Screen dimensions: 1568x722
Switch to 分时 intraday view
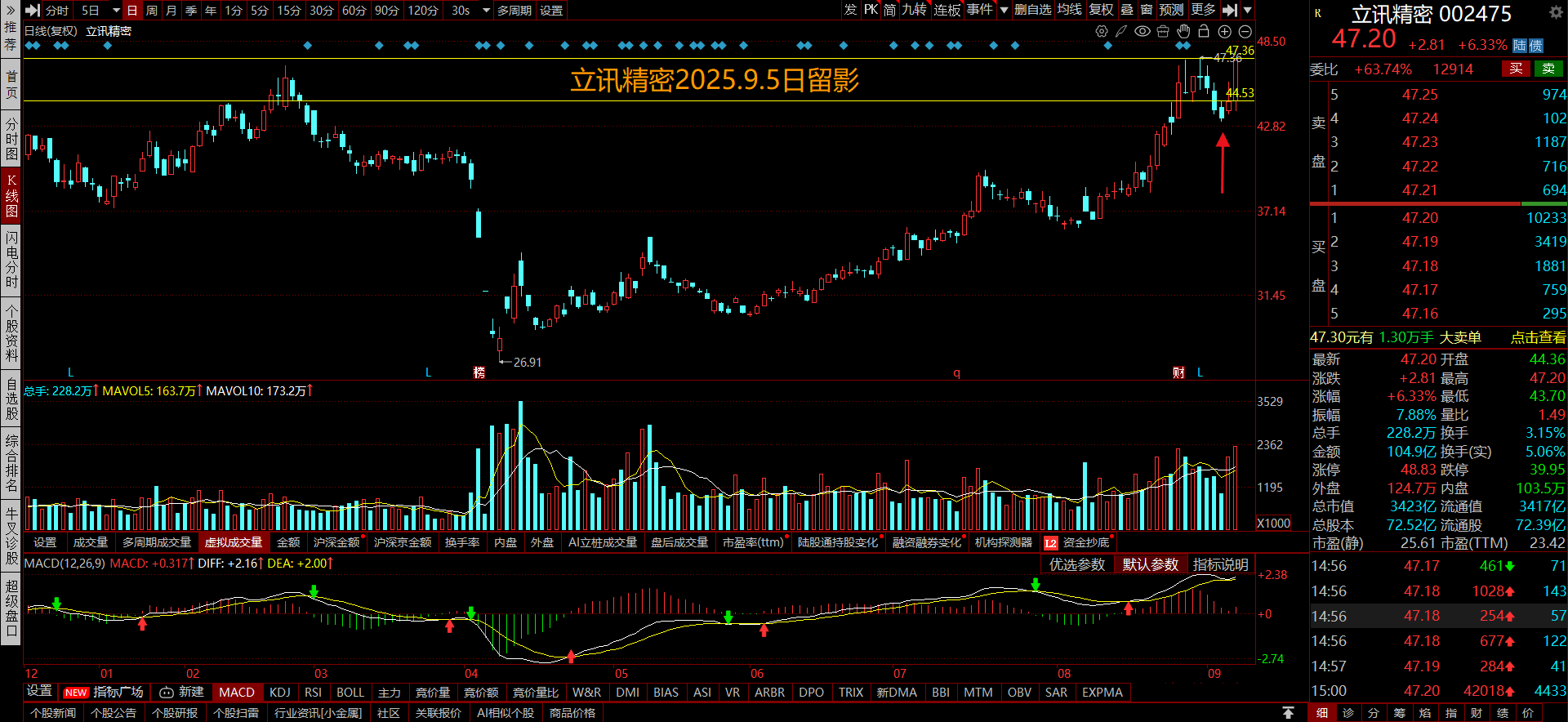click(57, 11)
